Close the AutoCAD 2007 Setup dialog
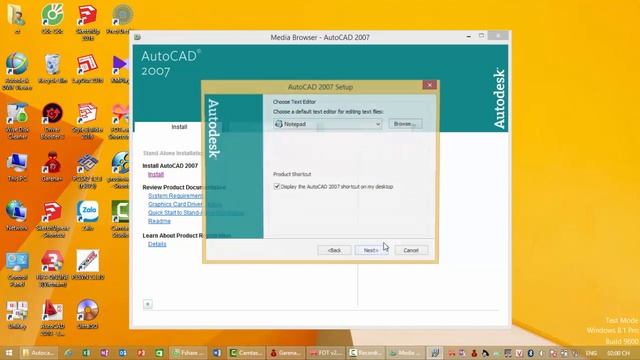This screenshot has height=360, width=640. 429,85
